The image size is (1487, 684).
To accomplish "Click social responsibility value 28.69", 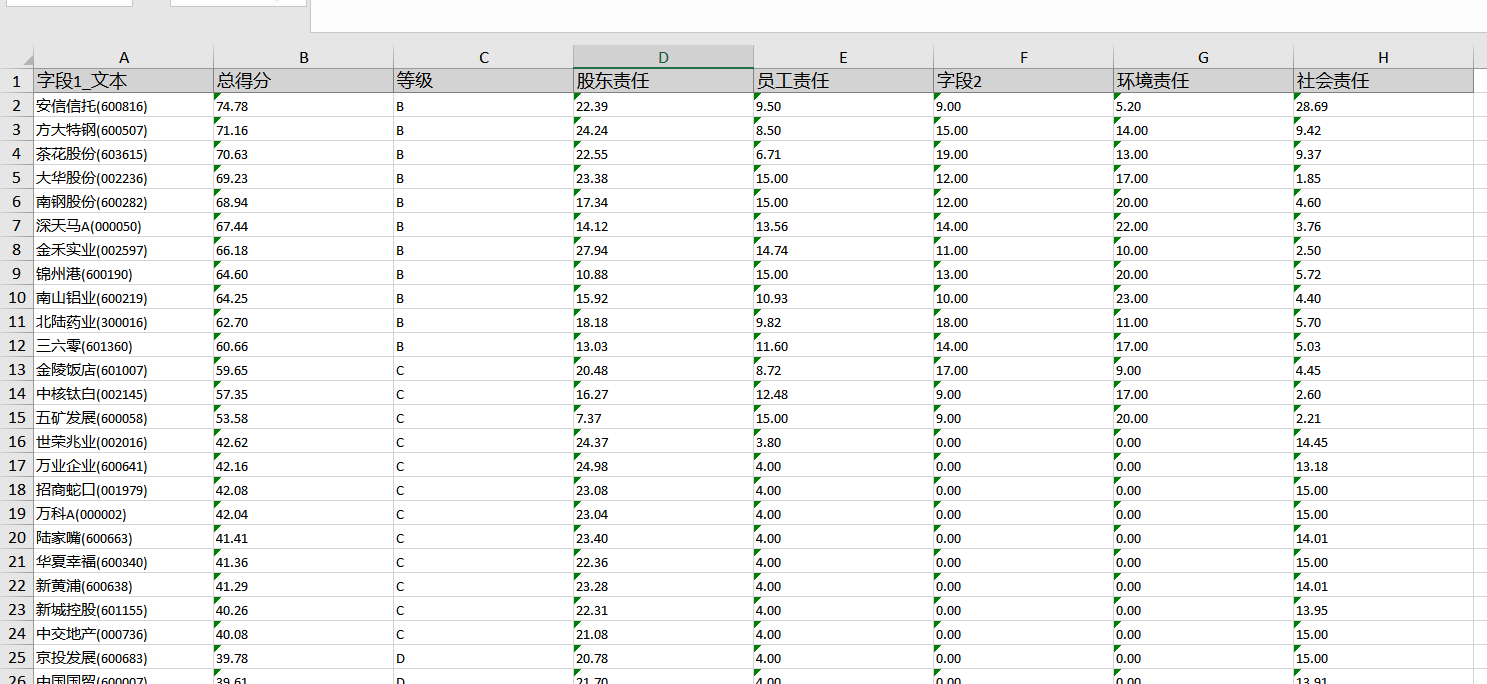I will click(x=1384, y=105).
